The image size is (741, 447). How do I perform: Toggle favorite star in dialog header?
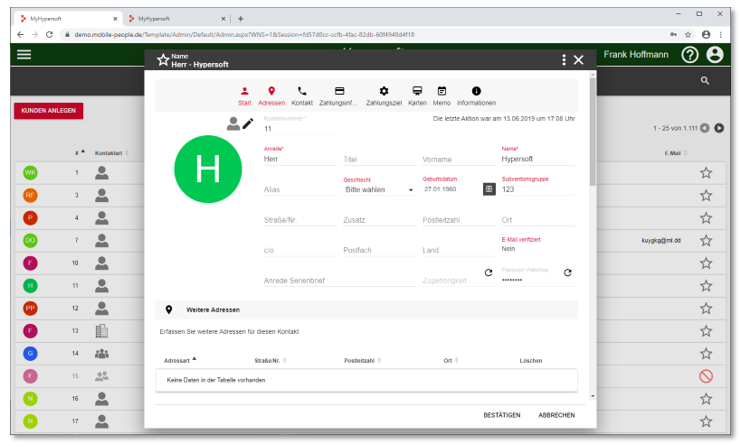coord(162,60)
